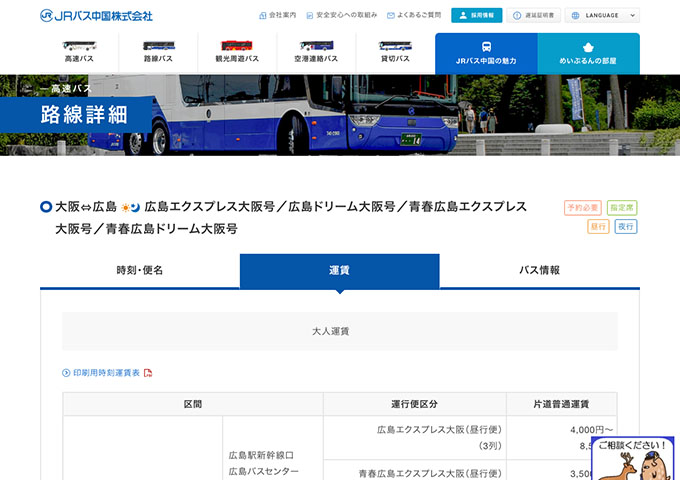This screenshot has width=680, height=480.
Task: Click the day-night sun and moon icon
Action: [131, 208]
